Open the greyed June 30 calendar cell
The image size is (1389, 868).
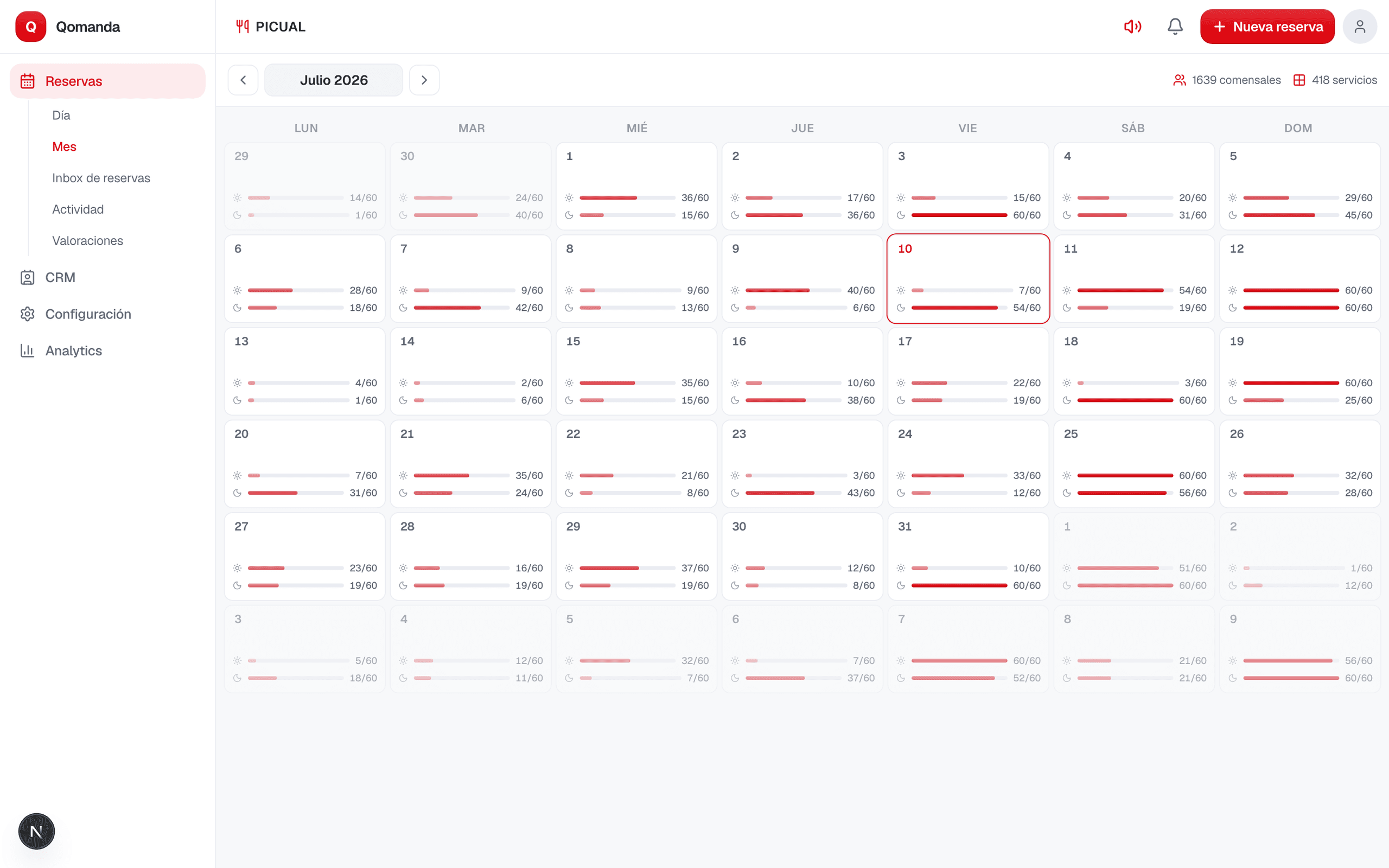[470, 186]
